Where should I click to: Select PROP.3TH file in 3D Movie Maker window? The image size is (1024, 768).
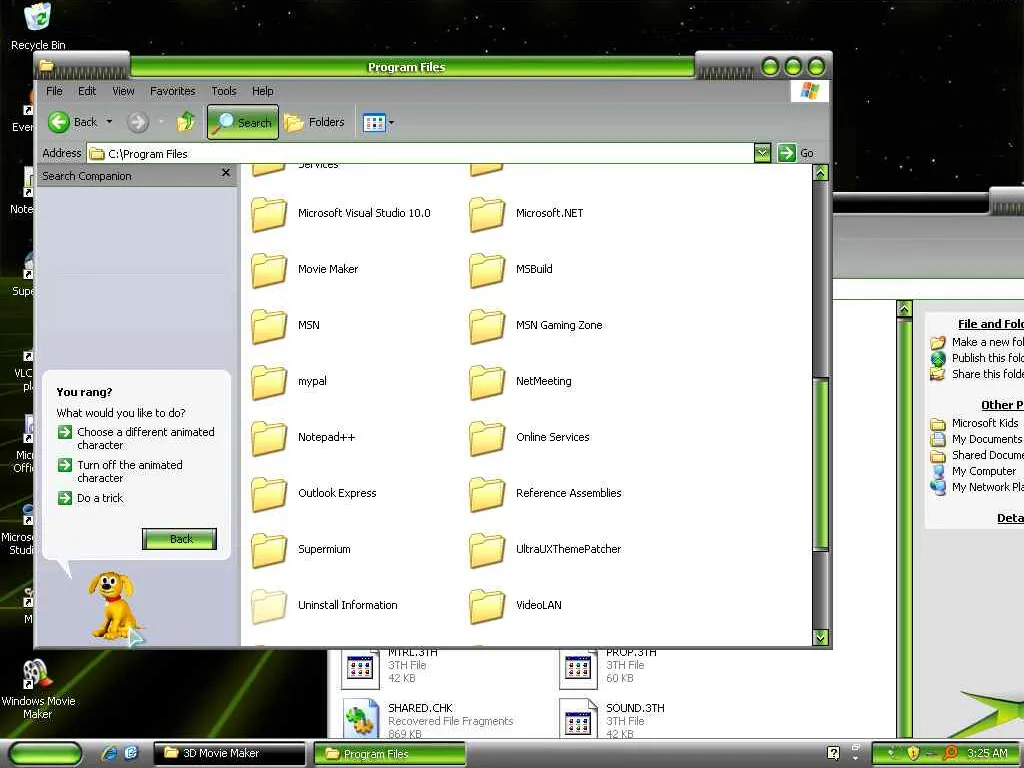tap(609, 667)
